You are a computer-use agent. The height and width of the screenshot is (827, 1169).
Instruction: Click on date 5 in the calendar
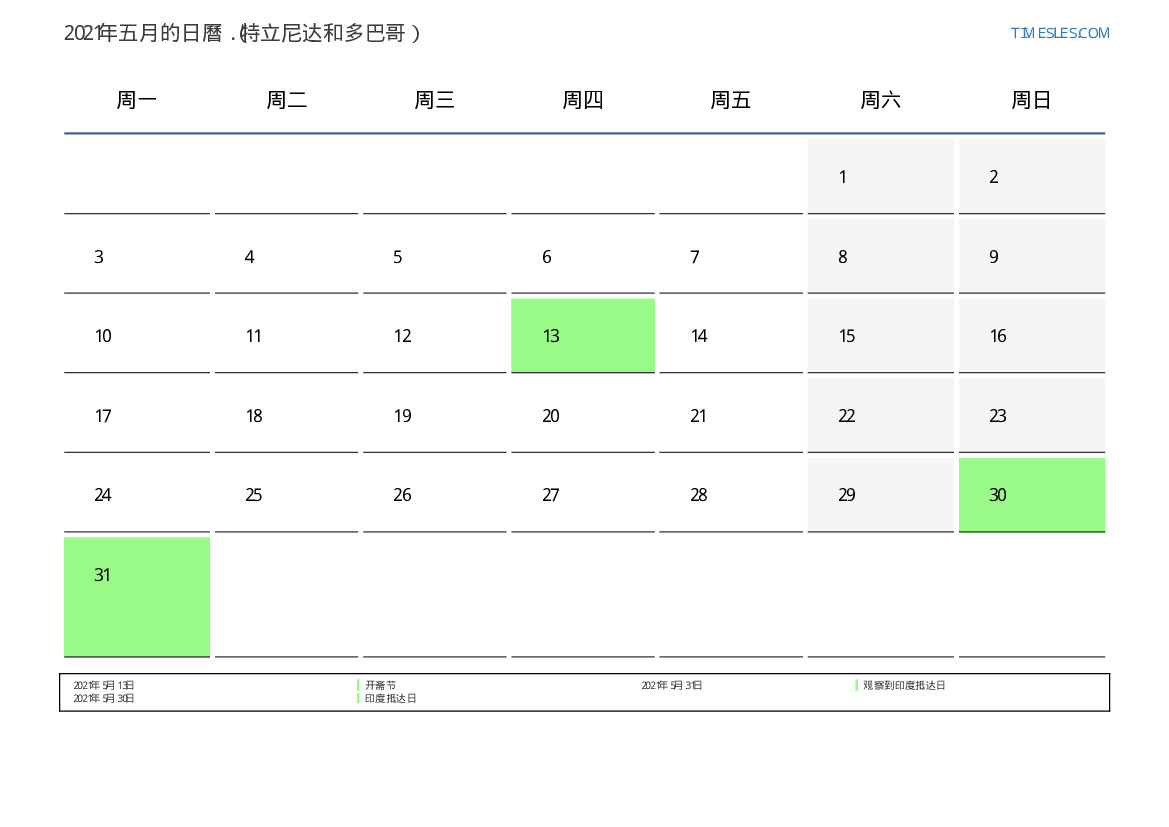pyautogui.click(x=435, y=257)
